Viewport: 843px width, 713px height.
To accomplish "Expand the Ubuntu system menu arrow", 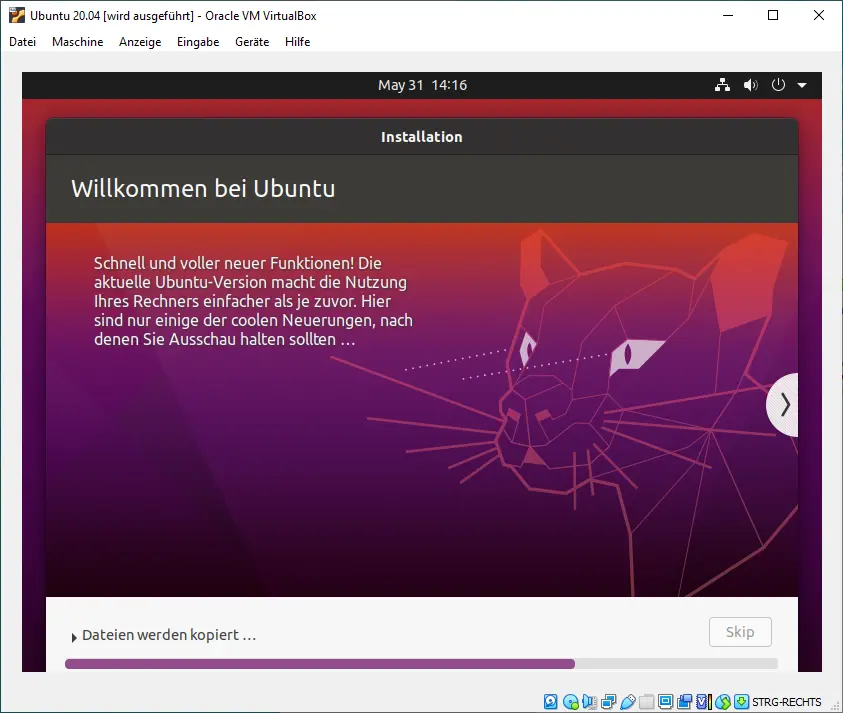I will [x=802, y=85].
